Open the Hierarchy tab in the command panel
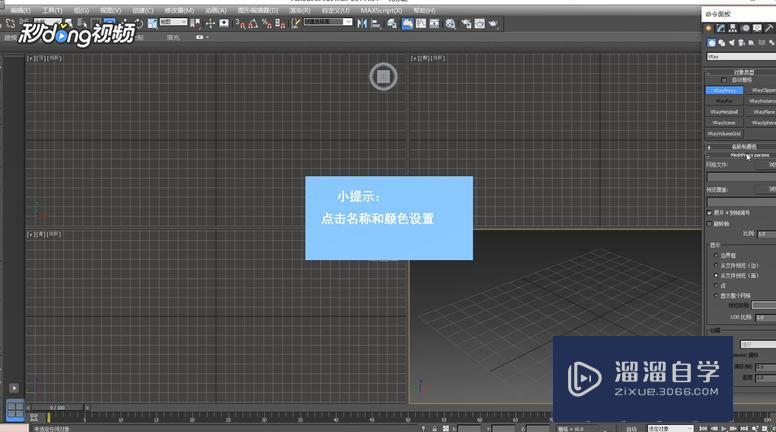This screenshot has width=776, height=432. pyautogui.click(x=733, y=29)
